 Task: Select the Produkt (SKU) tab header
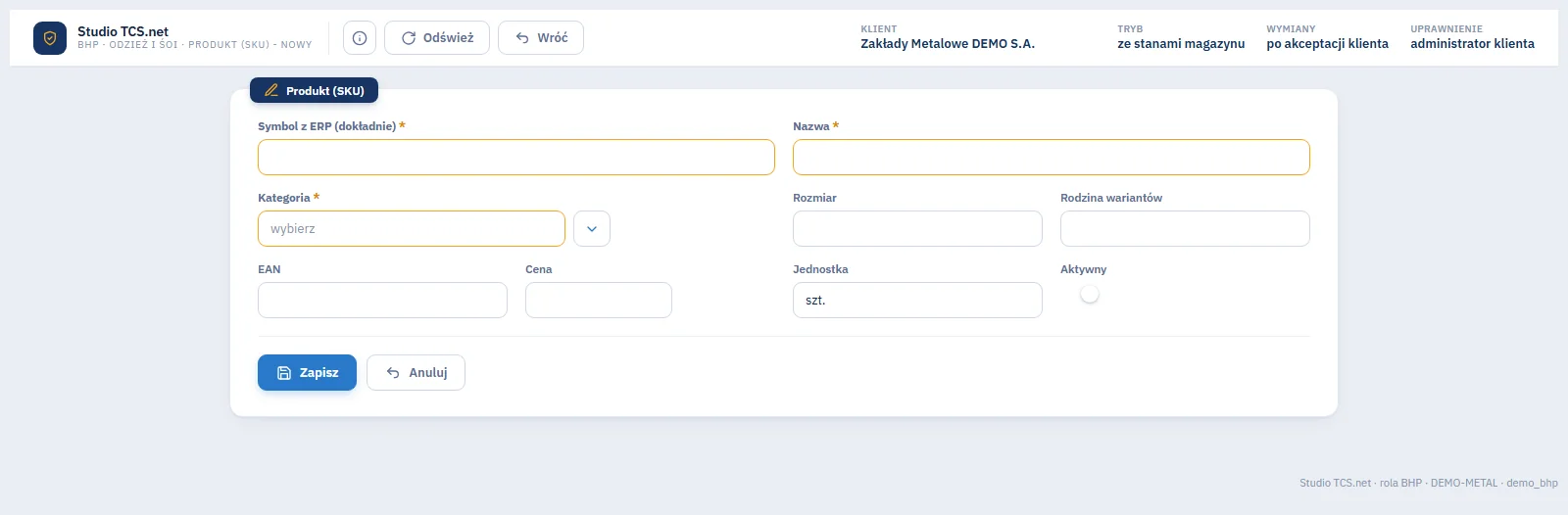[x=314, y=90]
